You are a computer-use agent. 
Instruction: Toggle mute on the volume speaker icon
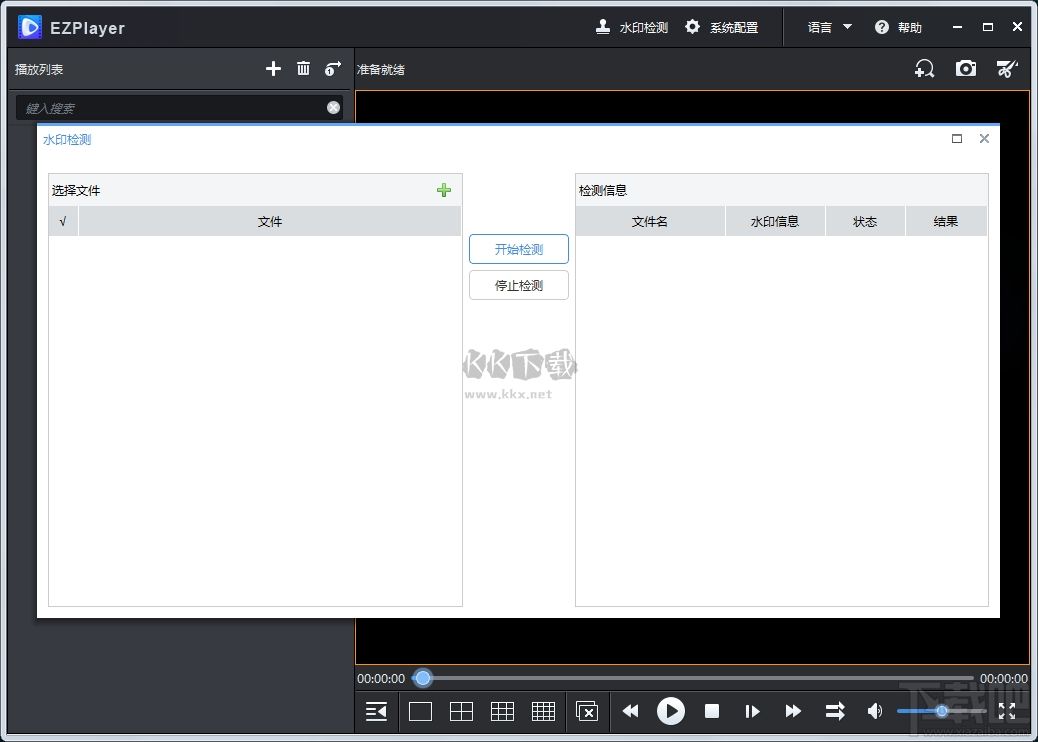pos(874,711)
